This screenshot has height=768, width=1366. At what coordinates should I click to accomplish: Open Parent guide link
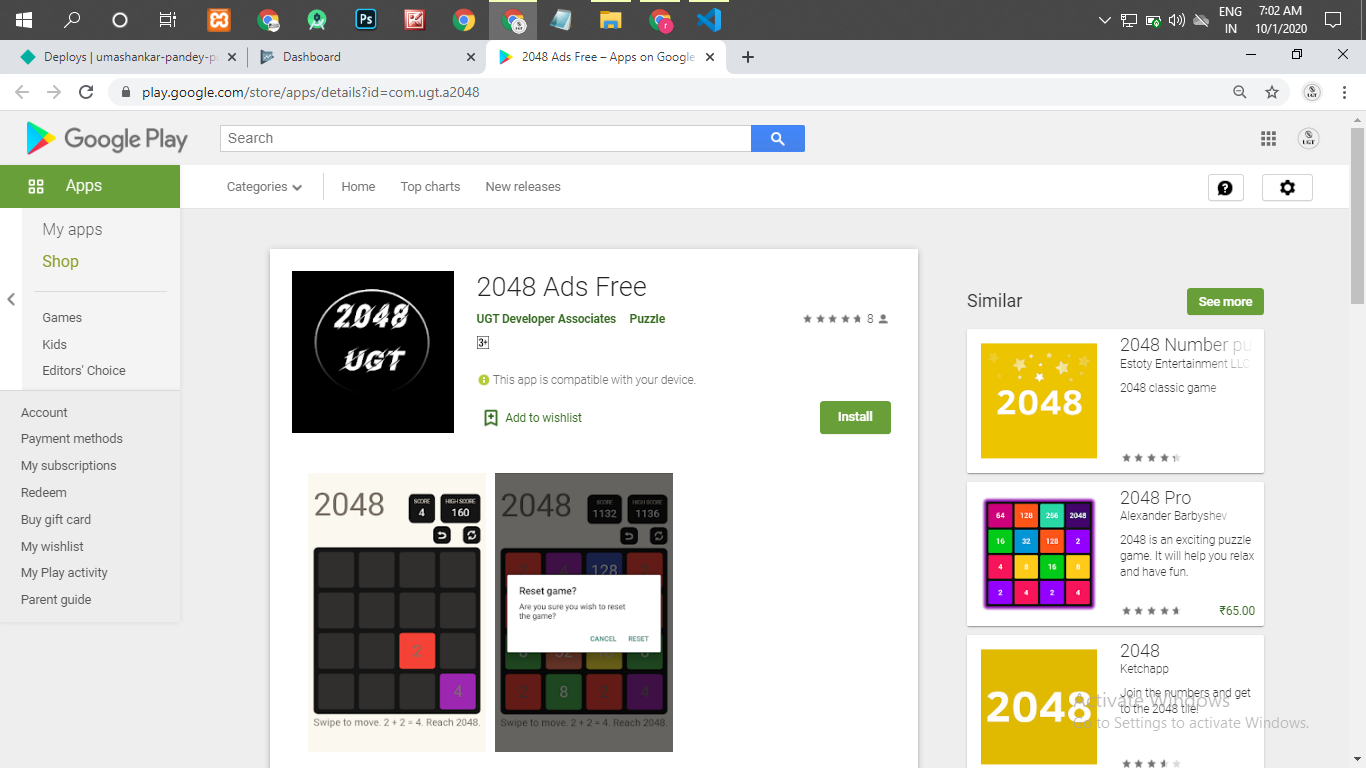pos(56,599)
